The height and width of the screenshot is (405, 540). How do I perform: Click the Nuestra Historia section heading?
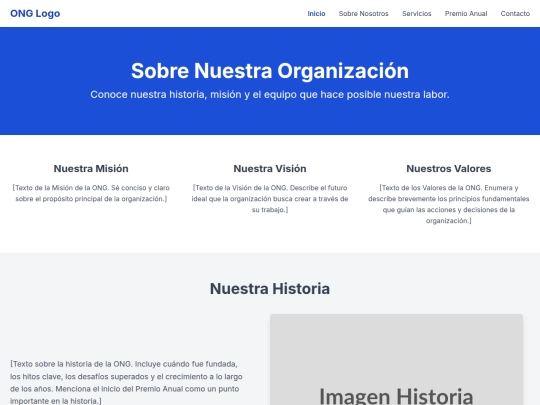point(270,289)
